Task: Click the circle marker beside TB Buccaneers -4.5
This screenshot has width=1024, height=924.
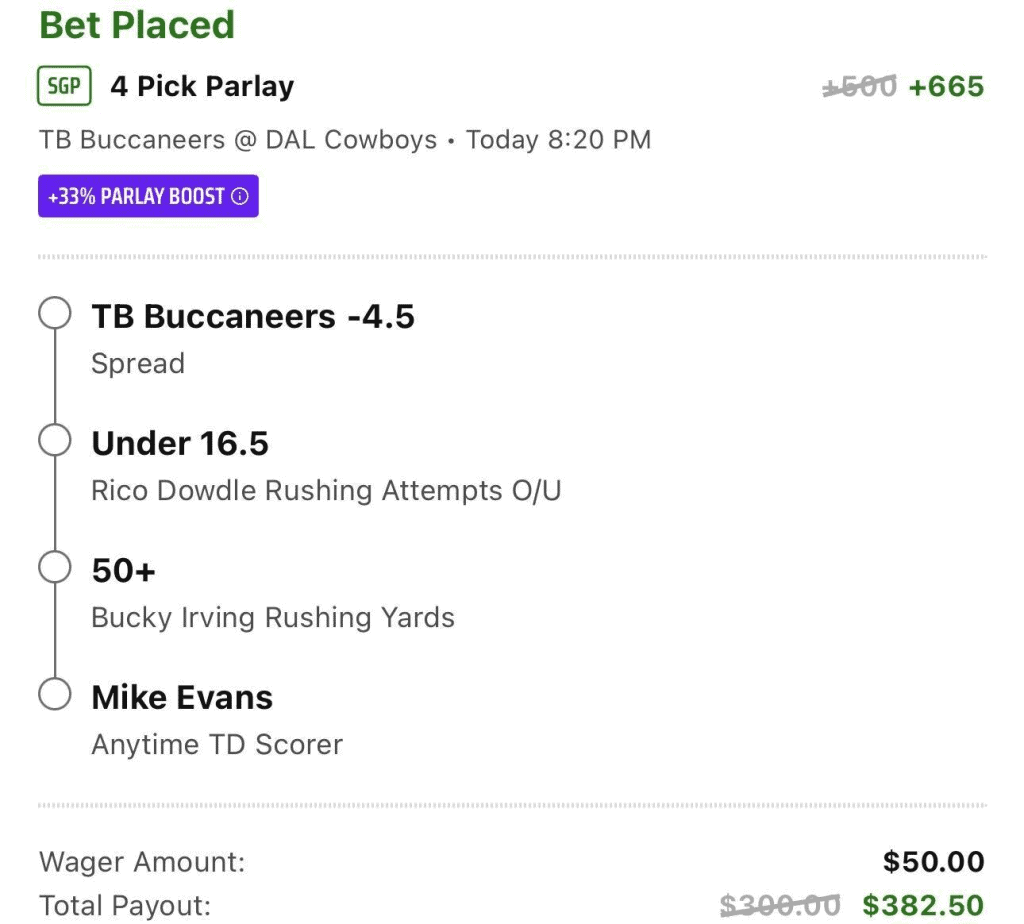Action: click(x=54, y=314)
